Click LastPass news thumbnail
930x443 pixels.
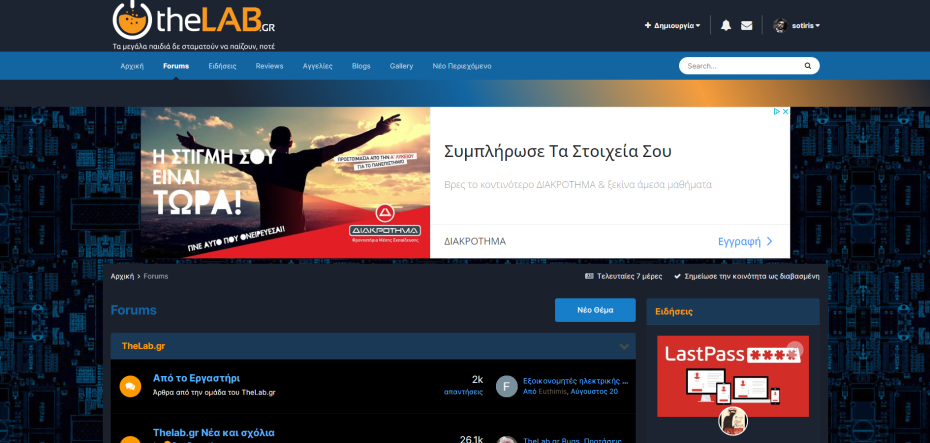[732, 376]
